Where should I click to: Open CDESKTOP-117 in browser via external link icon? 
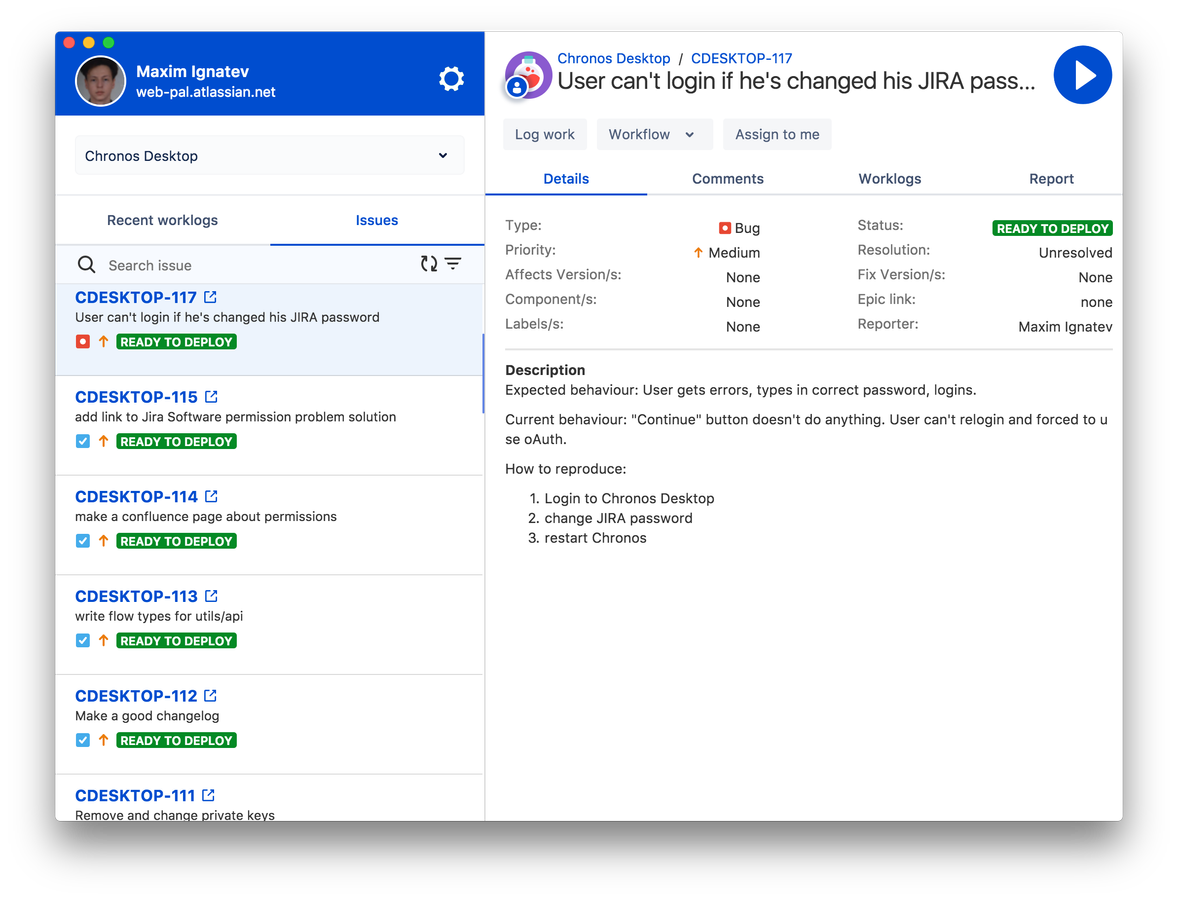(210, 297)
